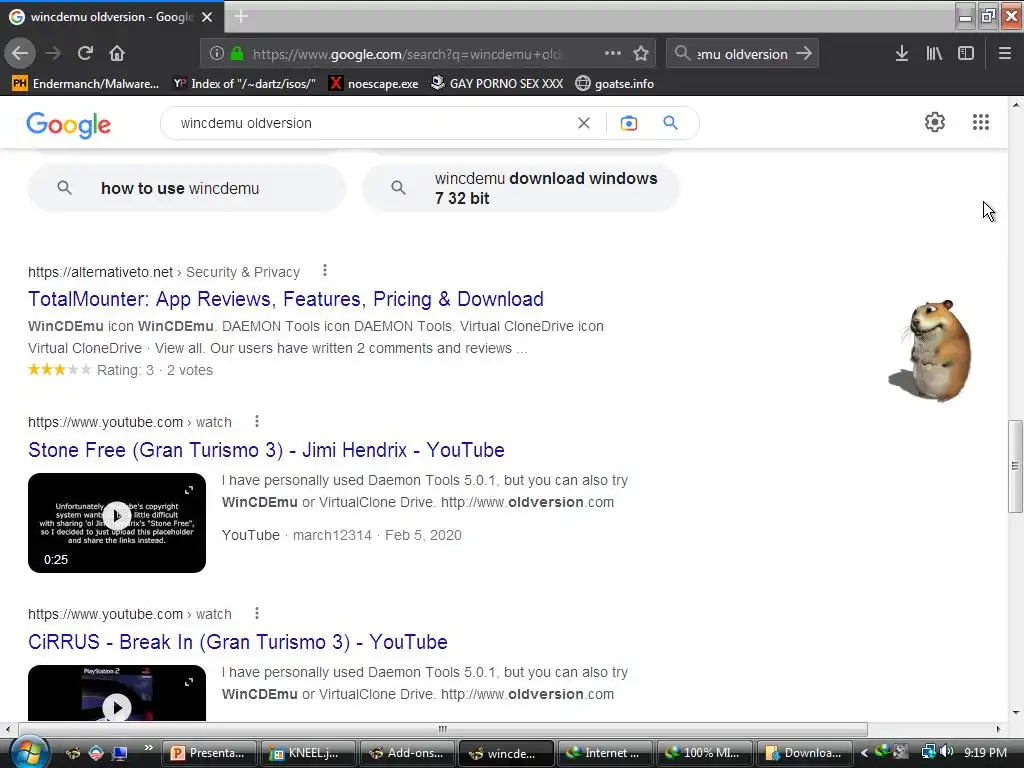This screenshot has width=1024, height=768.
Task: Click the Google logo
Action: pos(69,124)
